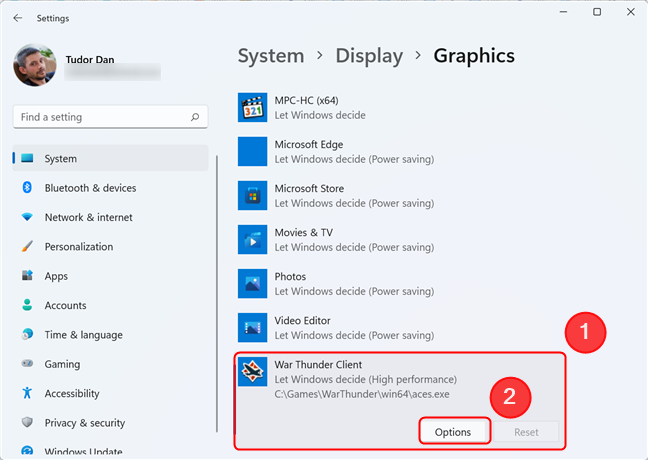Click the Windows Update sync icon
This screenshot has height=460, width=648.
pos(27,451)
